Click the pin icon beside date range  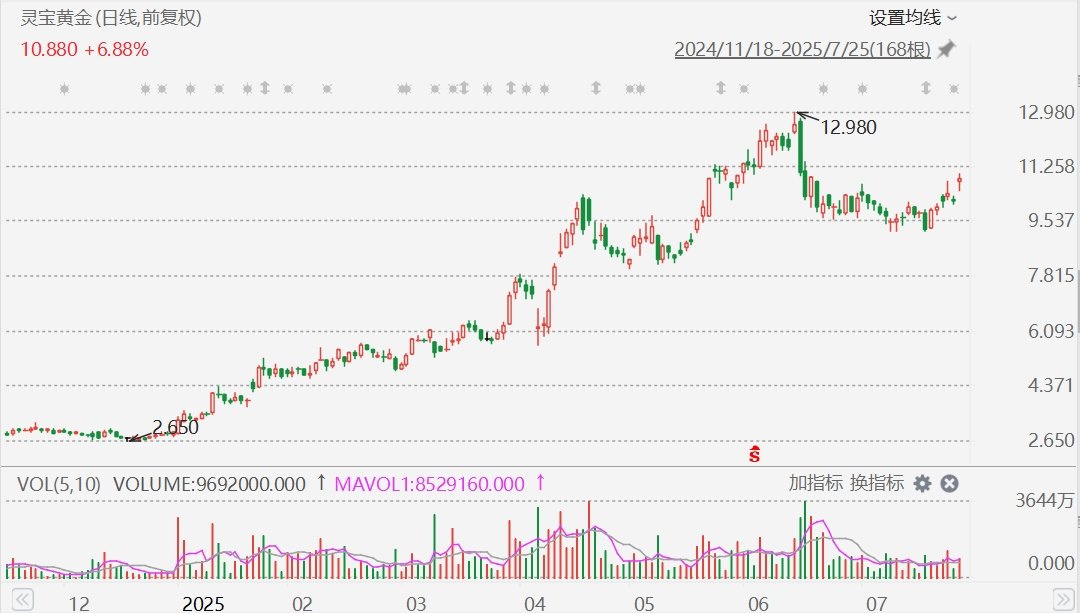tap(947, 49)
